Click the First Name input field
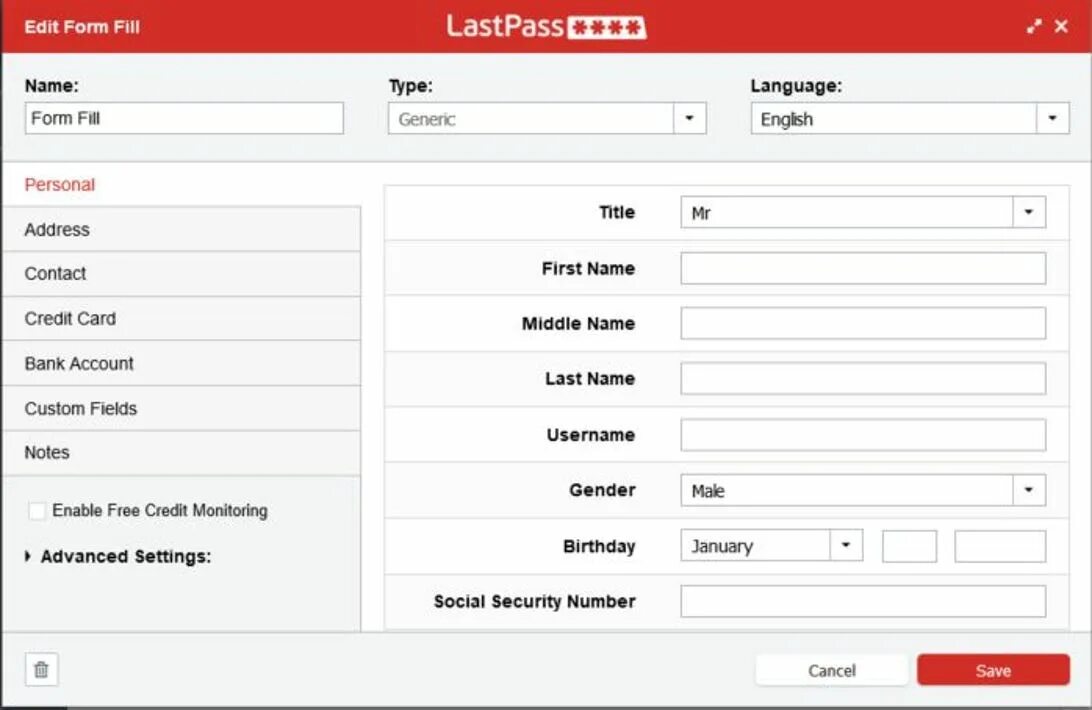The width and height of the screenshot is (1092, 710). [863, 268]
